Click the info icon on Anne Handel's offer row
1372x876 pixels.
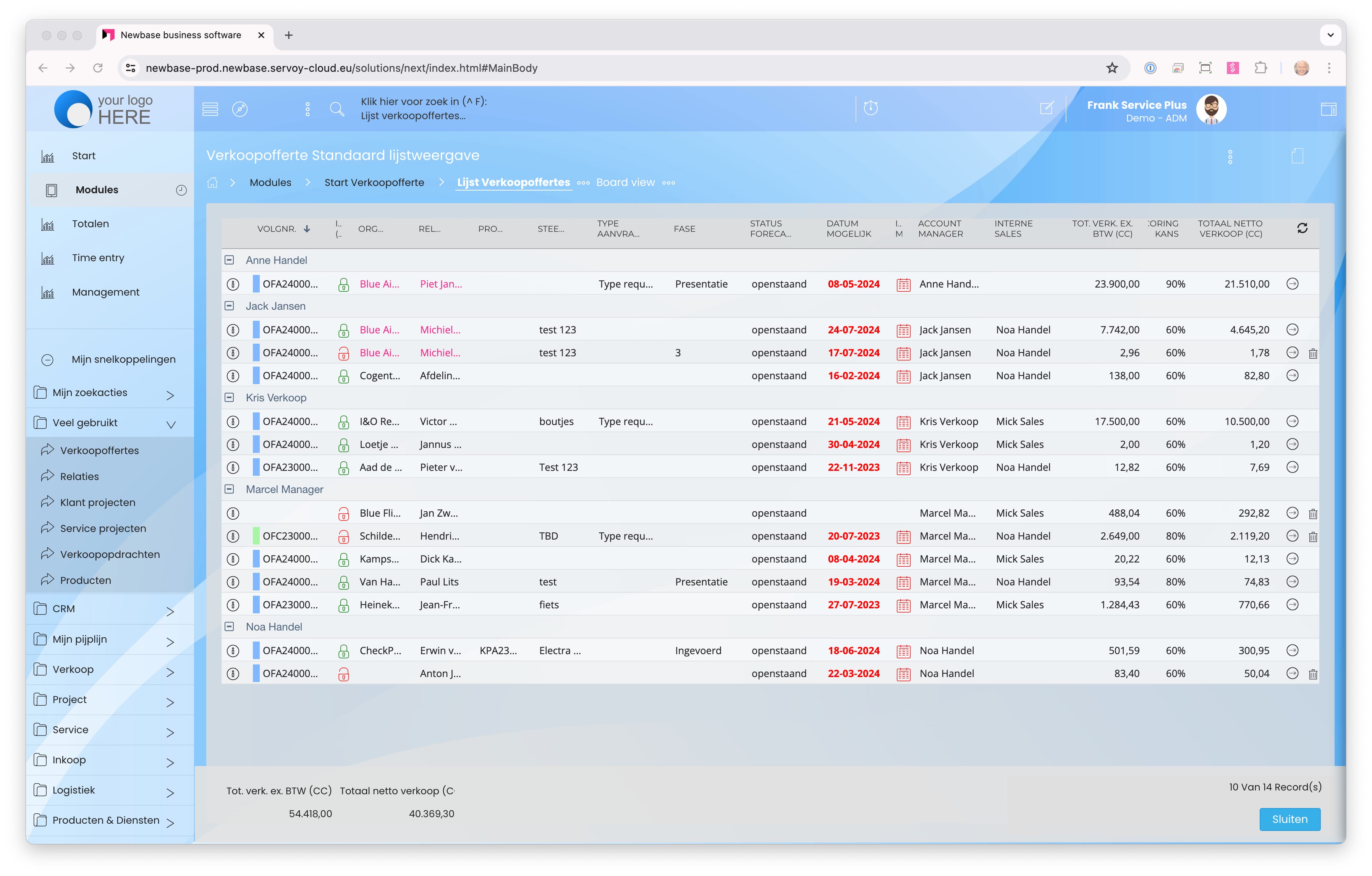coord(233,284)
